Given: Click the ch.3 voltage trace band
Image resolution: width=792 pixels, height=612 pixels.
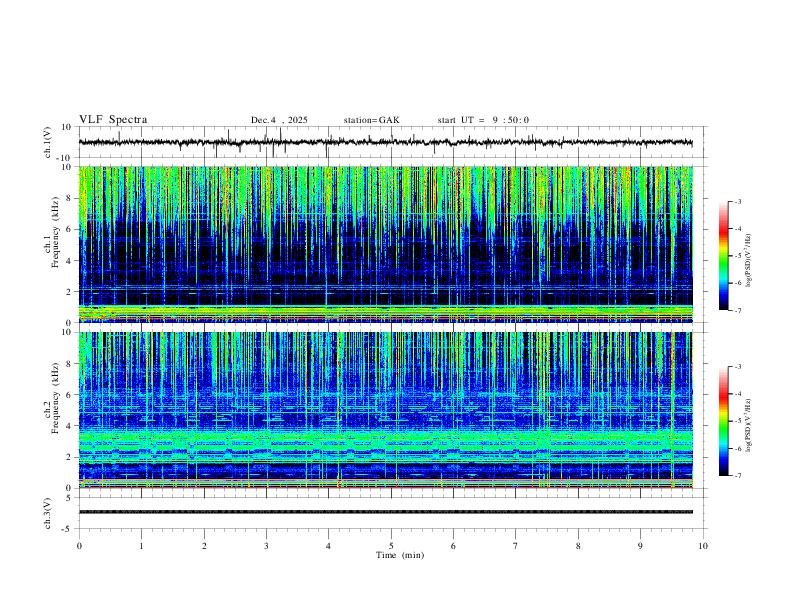Looking at the screenshot, I should coord(385,512).
